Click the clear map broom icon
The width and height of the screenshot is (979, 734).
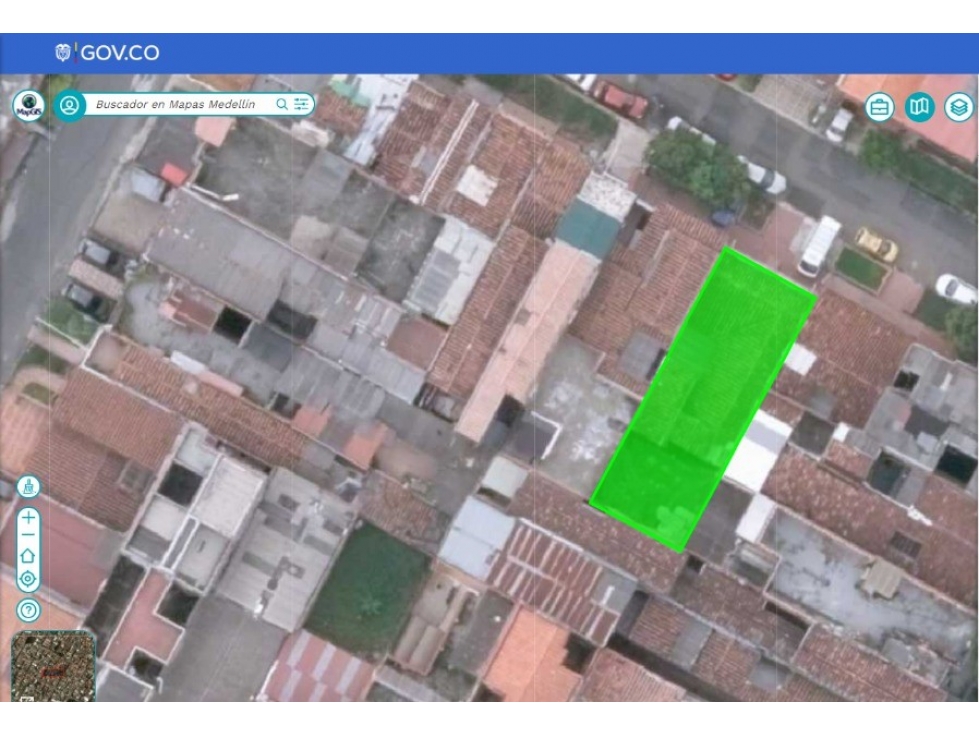pos(28,487)
